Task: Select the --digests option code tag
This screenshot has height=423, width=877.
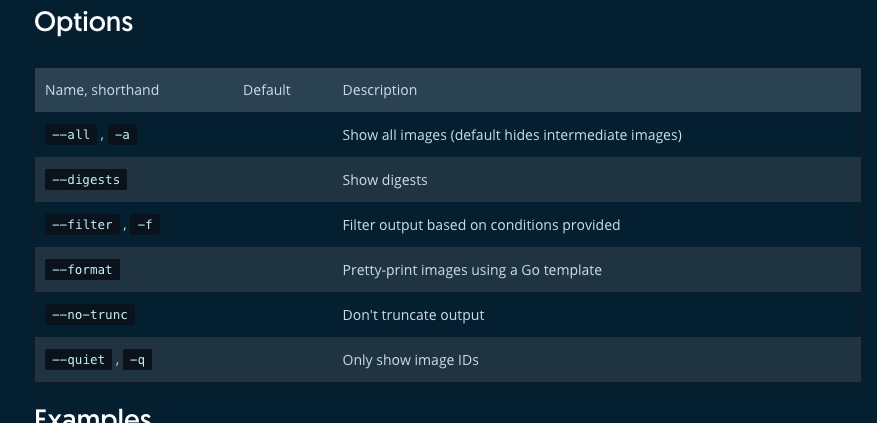Action: tap(86, 180)
